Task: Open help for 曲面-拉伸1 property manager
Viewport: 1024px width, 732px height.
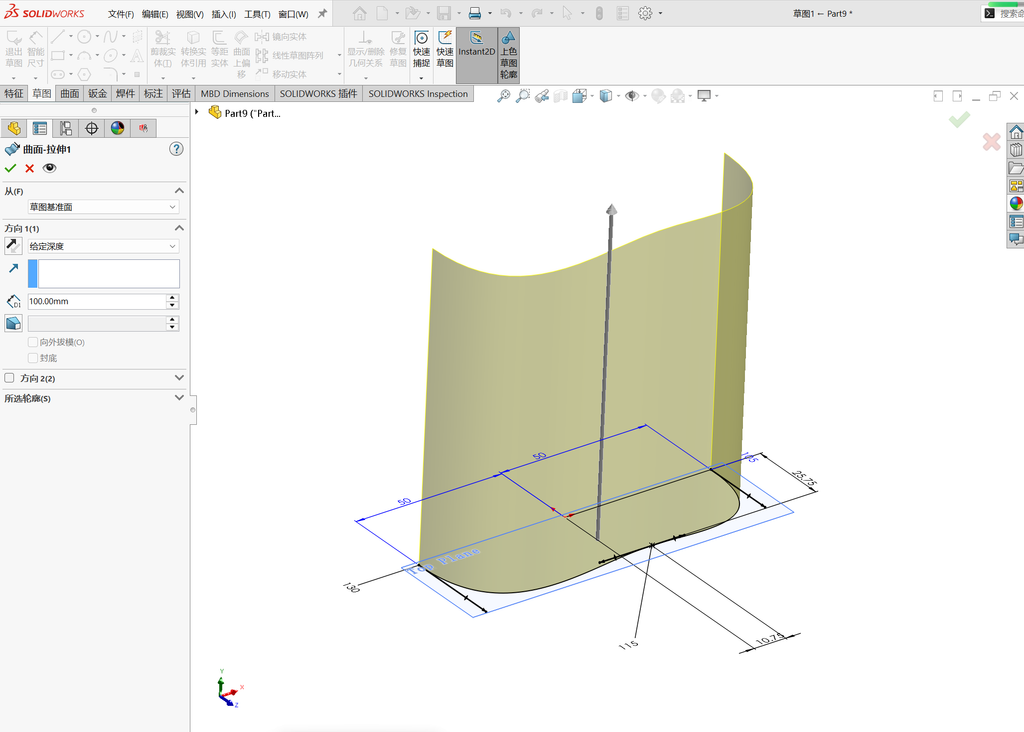Action: click(x=176, y=149)
